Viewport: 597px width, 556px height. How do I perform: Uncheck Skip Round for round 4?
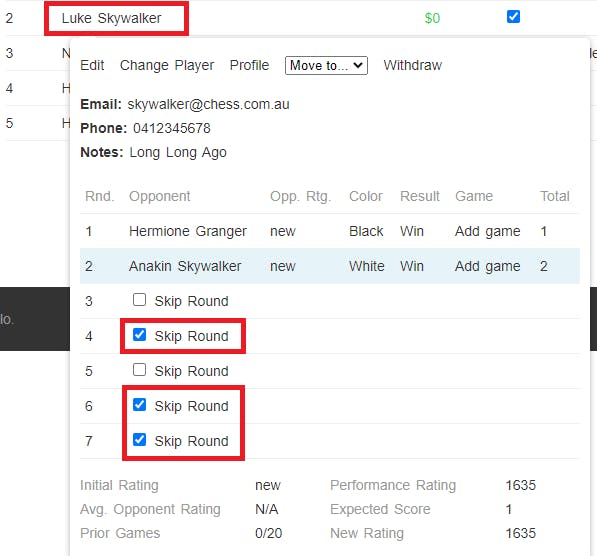[139, 335]
